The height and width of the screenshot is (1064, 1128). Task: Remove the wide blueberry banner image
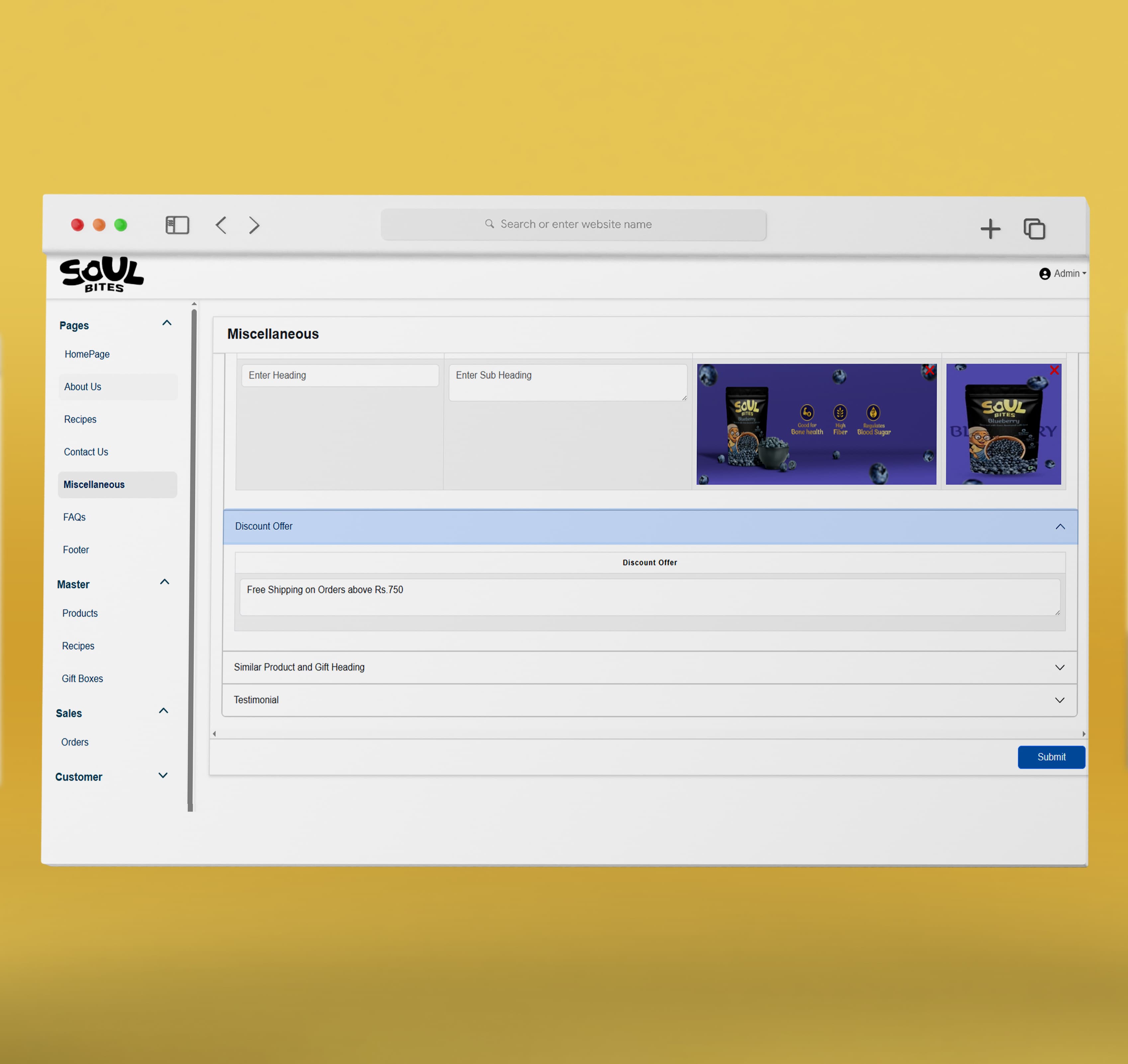coord(929,371)
